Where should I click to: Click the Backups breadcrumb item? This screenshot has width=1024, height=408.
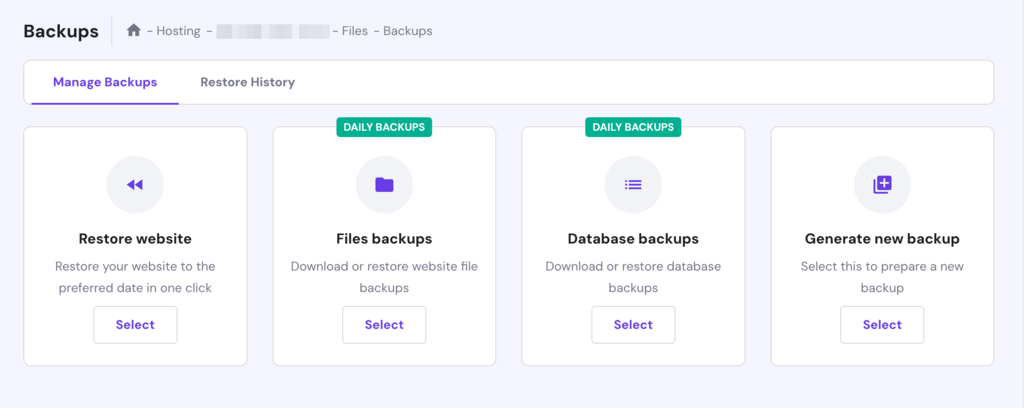407,31
